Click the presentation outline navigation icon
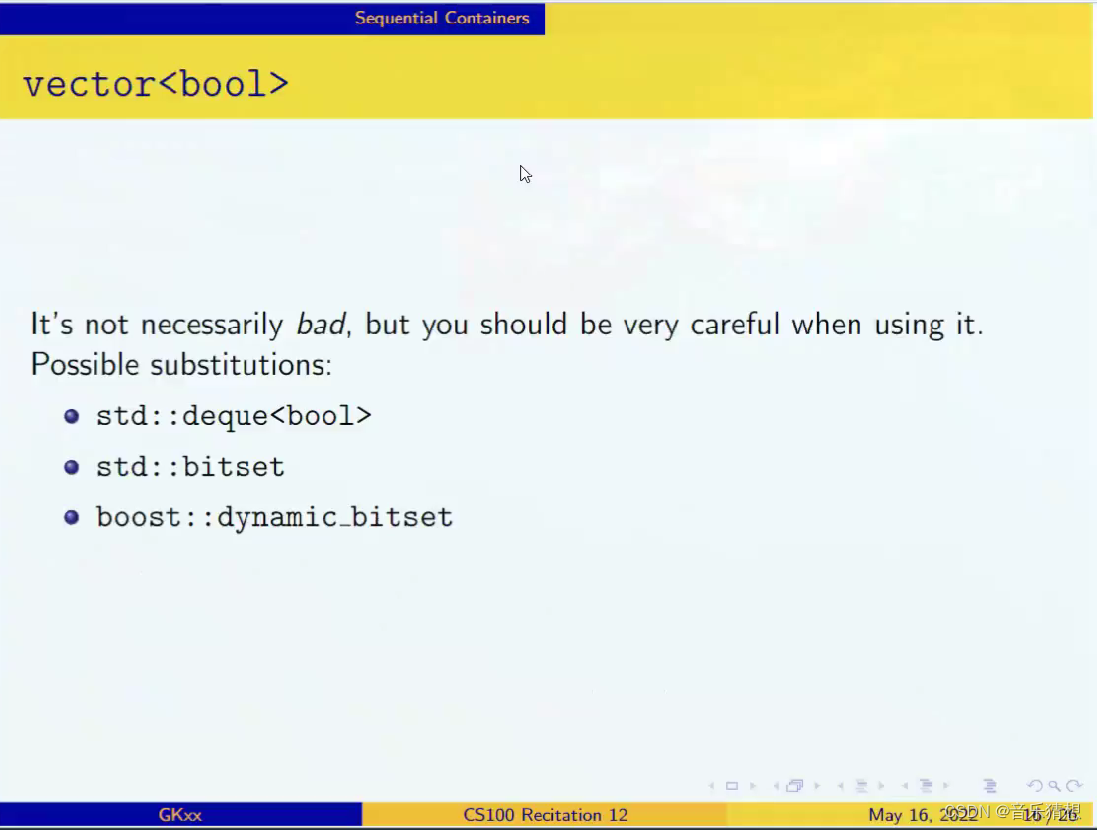1097x830 pixels. click(x=990, y=786)
